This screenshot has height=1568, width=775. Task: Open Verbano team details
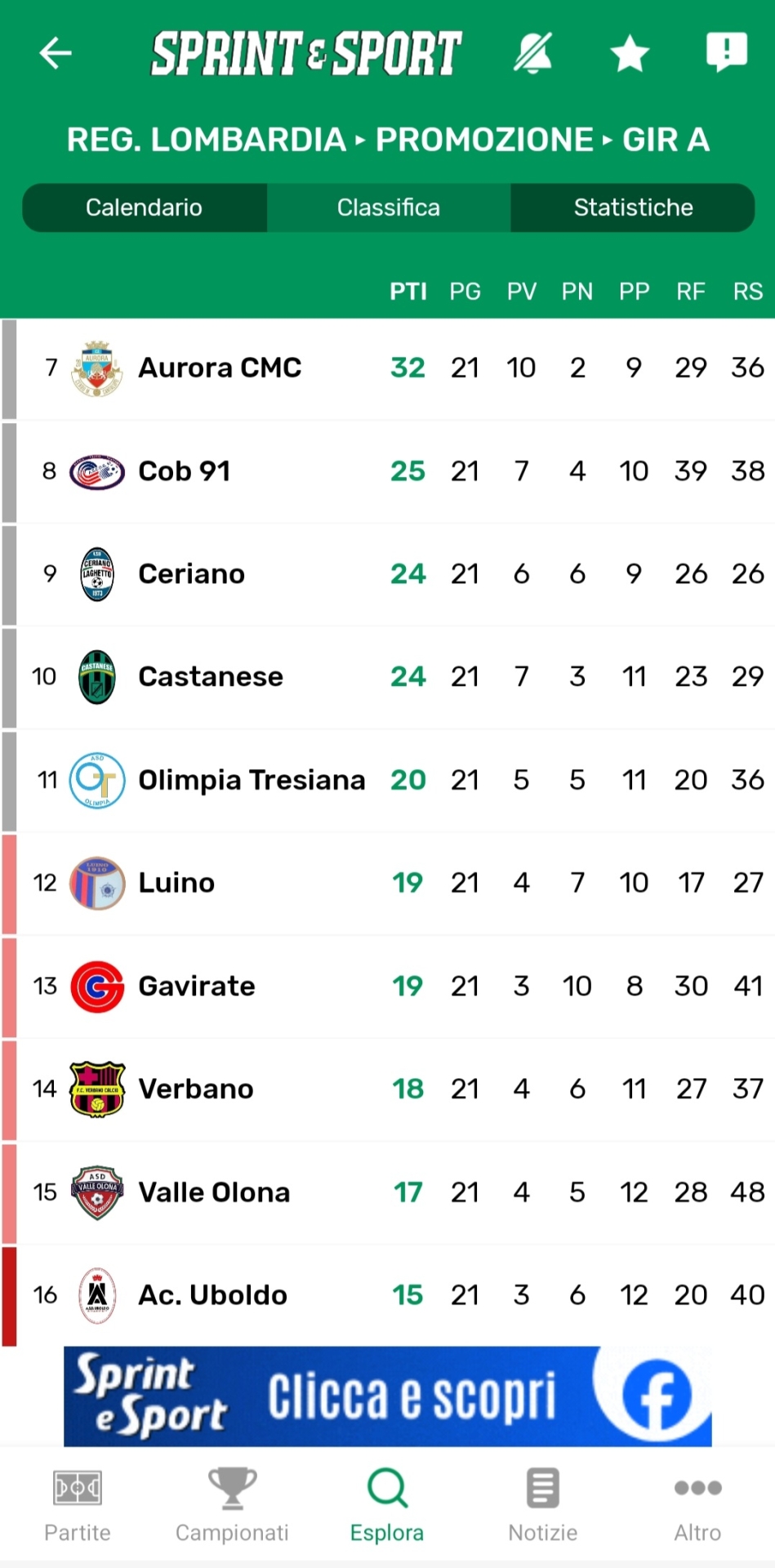point(196,1089)
